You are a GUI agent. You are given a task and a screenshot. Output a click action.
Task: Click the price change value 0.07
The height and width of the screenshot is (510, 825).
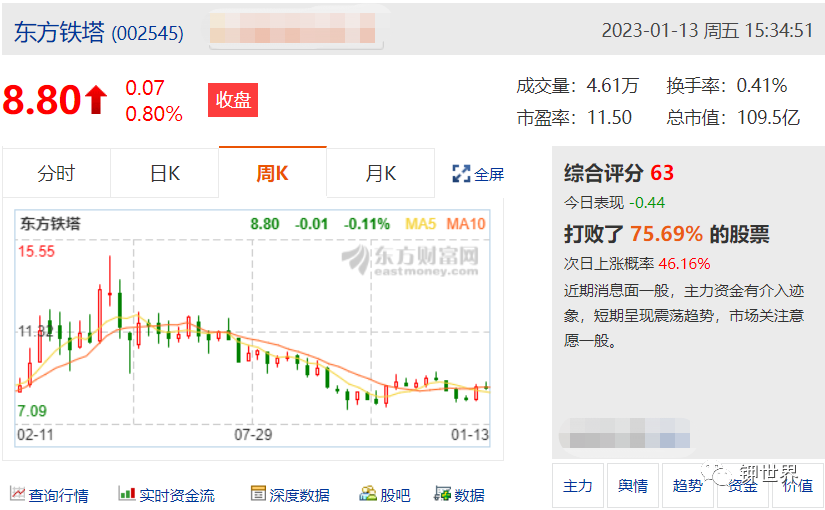(x=145, y=88)
